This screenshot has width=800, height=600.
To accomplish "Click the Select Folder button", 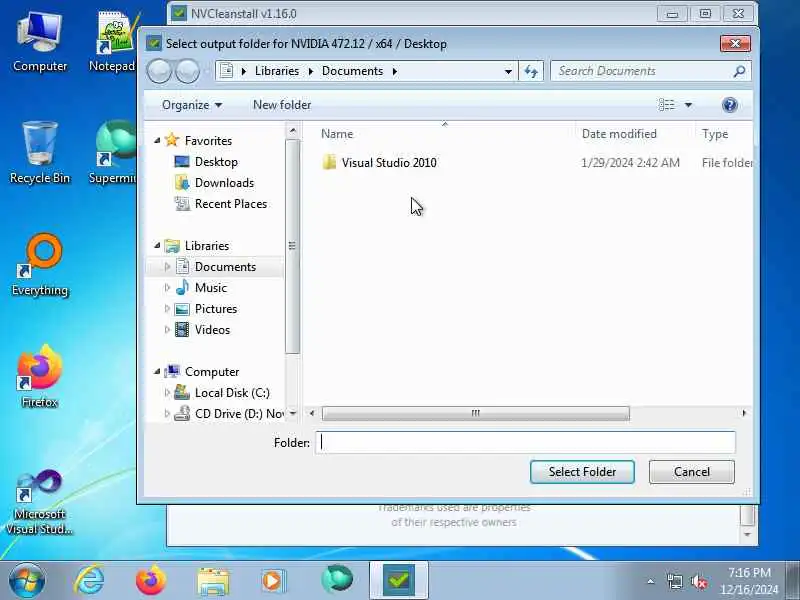I will click(582, 471).
